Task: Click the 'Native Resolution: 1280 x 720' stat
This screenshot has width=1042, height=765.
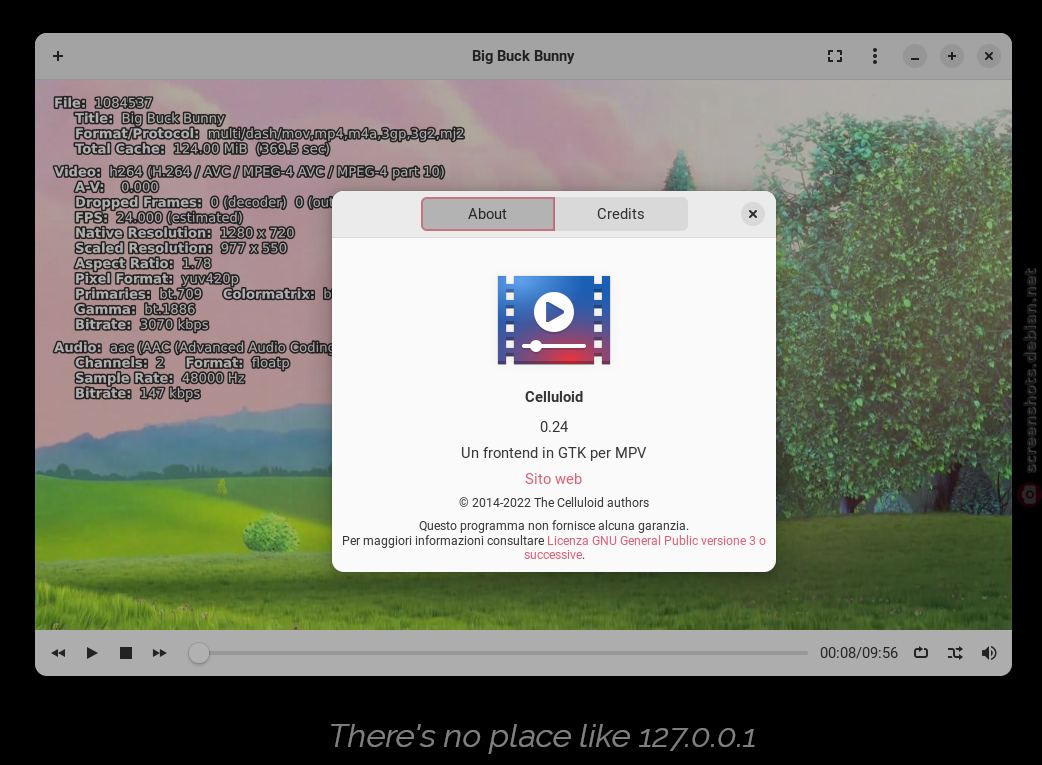Action: (x=185, y=233)
